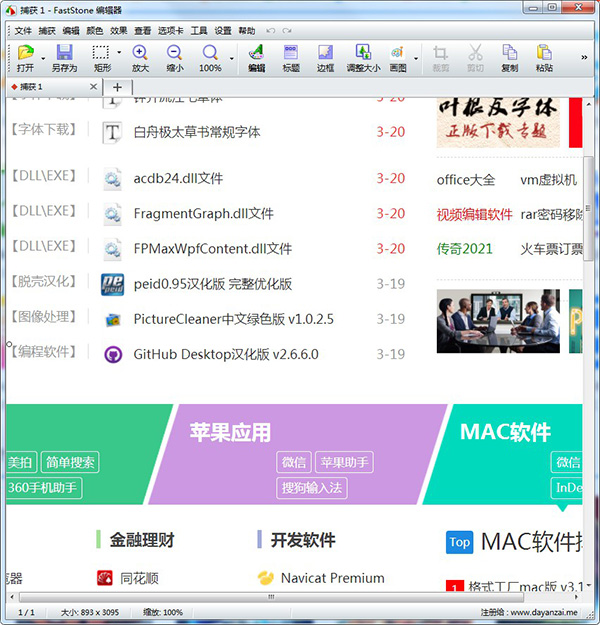
Task: Click the 简单搜索 tag button
Action: click(70, 462)
